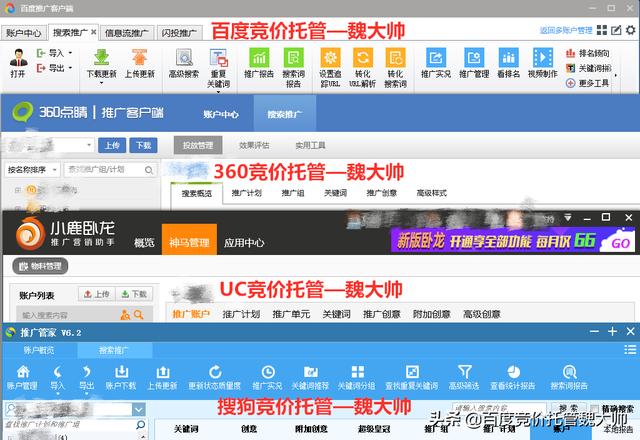Open 视频制作 icon in Baidu toolbar
Viewport: 640px width, 440px height.
coord(543,58)
